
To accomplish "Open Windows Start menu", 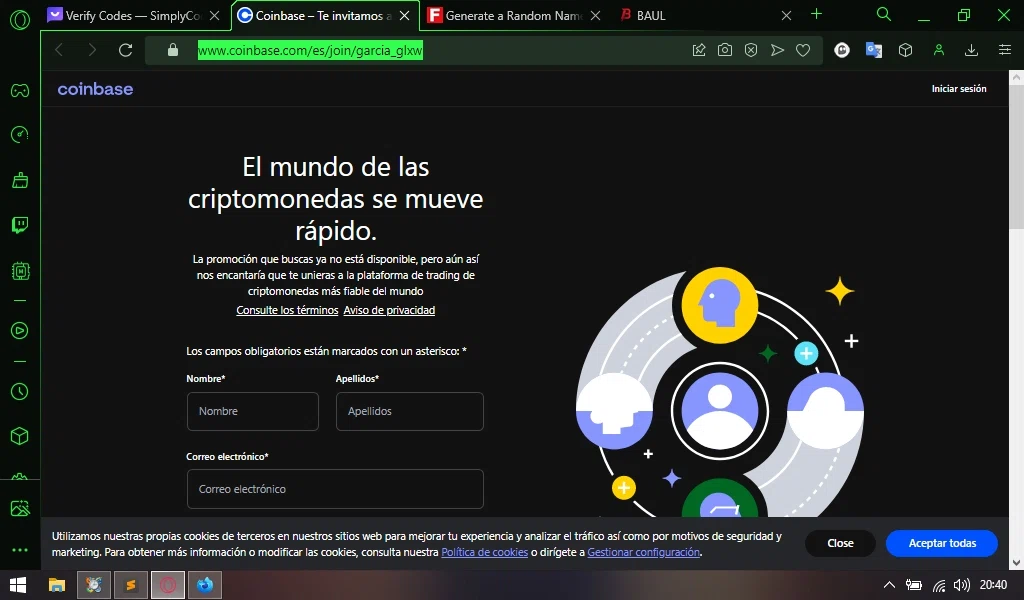I will (18, 585).
